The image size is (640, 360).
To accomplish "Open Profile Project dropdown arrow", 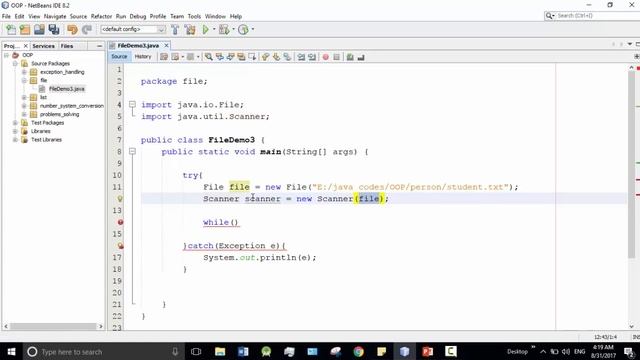I will point(253,29).
